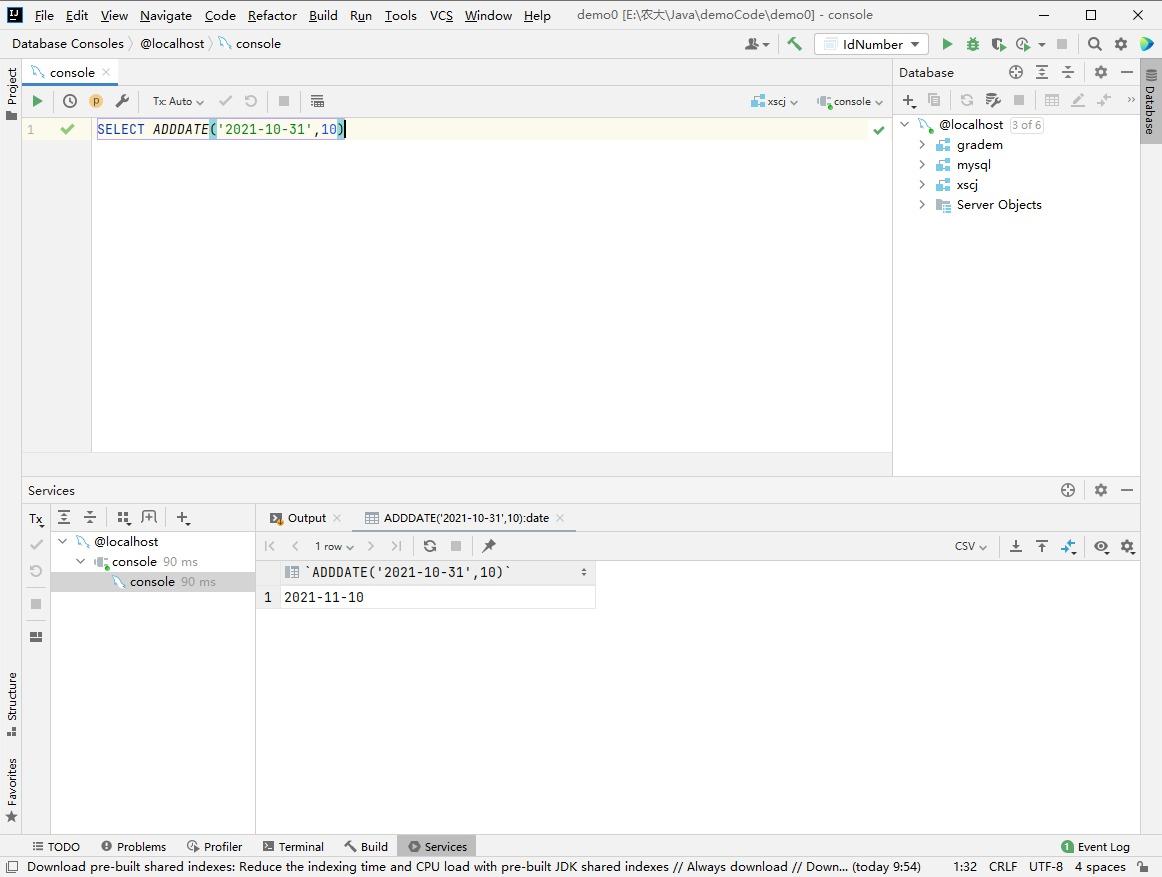
Task: Toggle the result view eye icon
Action: [x=1101, y=546]
